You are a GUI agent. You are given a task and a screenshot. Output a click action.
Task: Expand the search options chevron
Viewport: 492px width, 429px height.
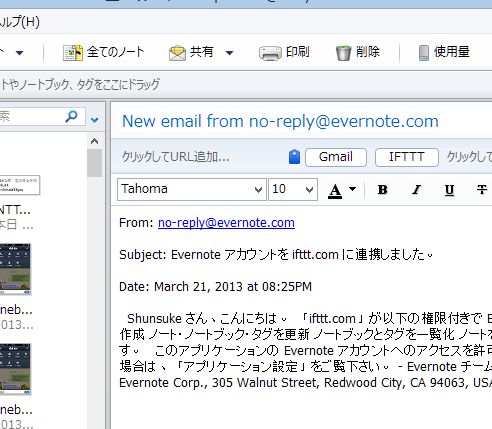(95, 120)
